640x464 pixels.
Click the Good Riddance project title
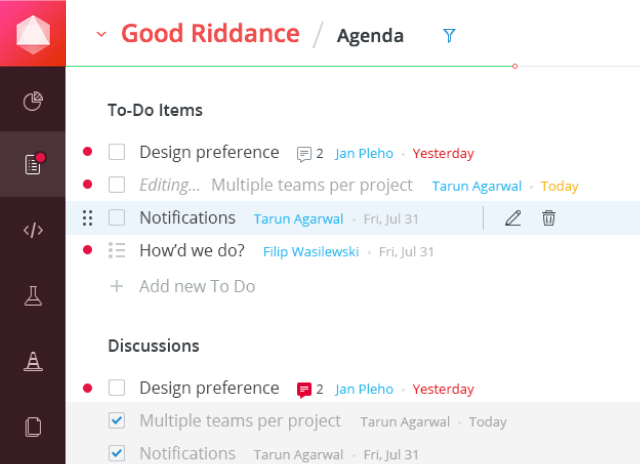(x=210, y=33)
